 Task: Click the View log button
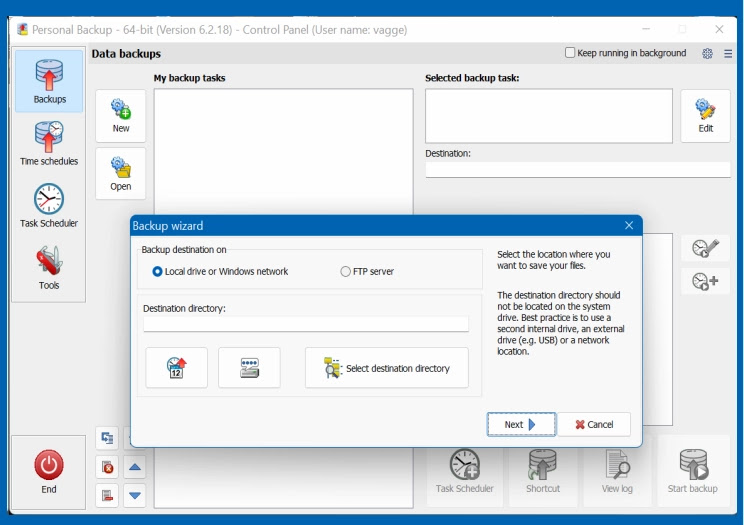click(617, 471)
